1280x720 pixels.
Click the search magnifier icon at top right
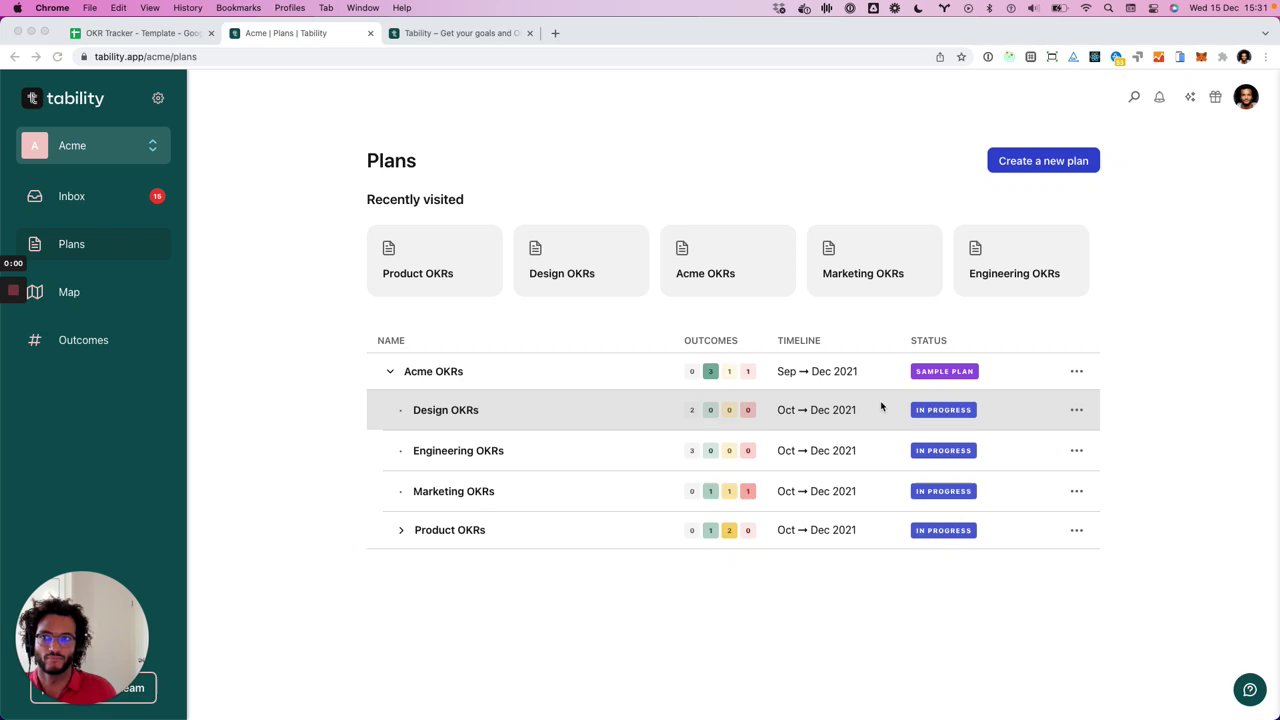(1134, 97)
